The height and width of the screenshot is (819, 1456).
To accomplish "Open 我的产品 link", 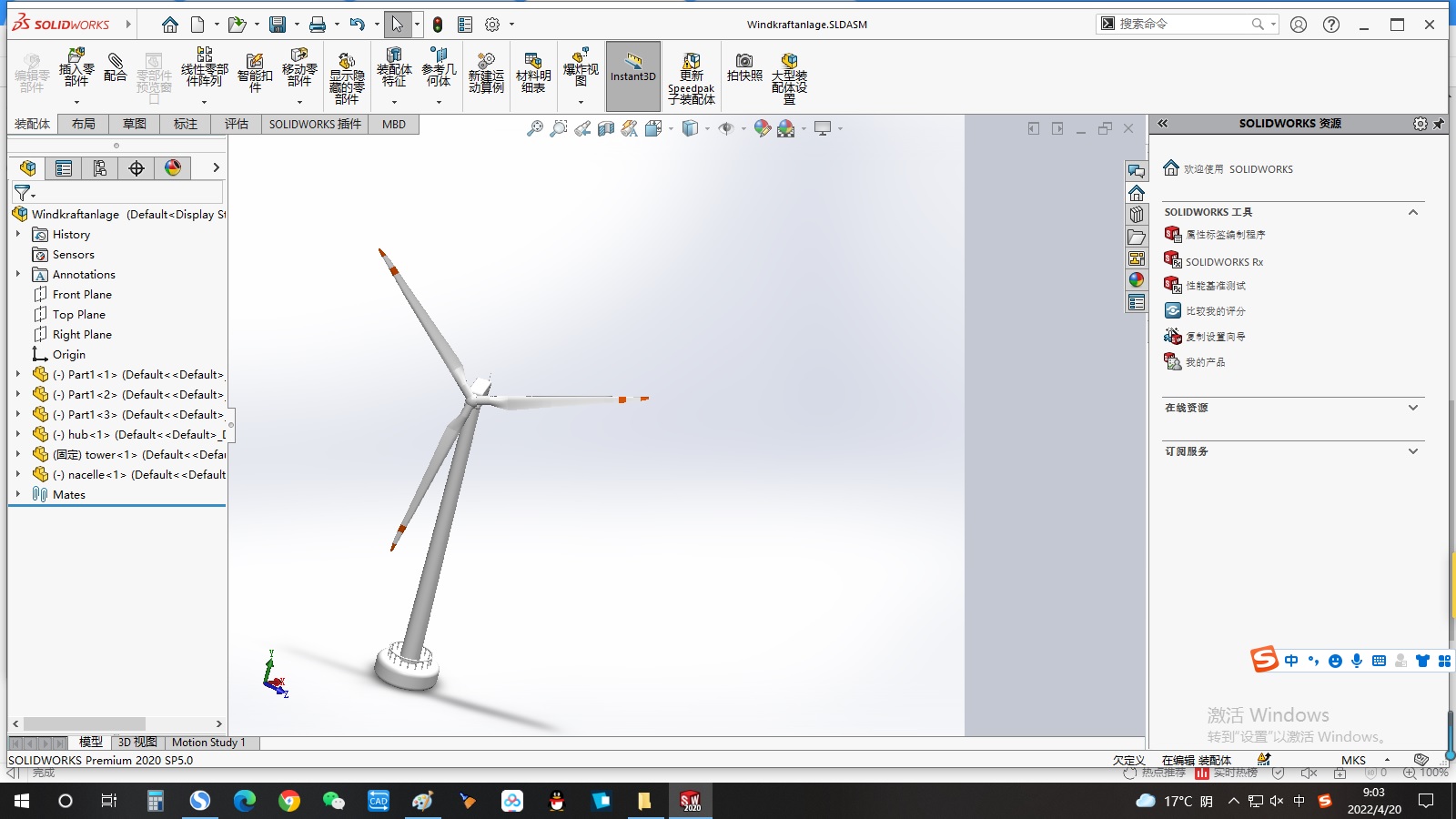I will 1206,362.
